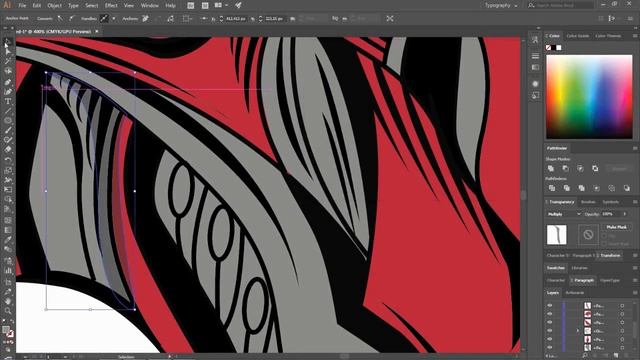This screenshot has width=640, height=360.
Task: Click the Pathfinder Expand button
Action: pyautogui.click(x=619, y=168)
